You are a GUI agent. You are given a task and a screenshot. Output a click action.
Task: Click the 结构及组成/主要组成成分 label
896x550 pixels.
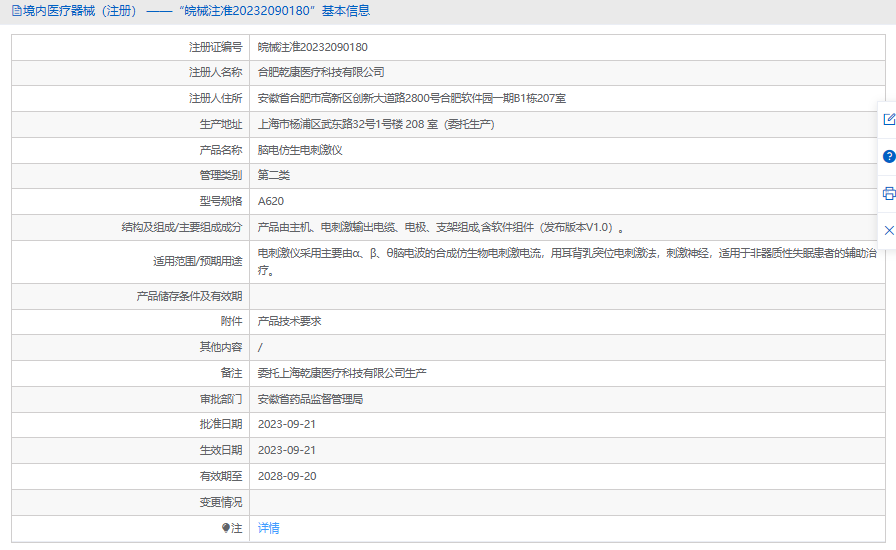tap(182, 228)
